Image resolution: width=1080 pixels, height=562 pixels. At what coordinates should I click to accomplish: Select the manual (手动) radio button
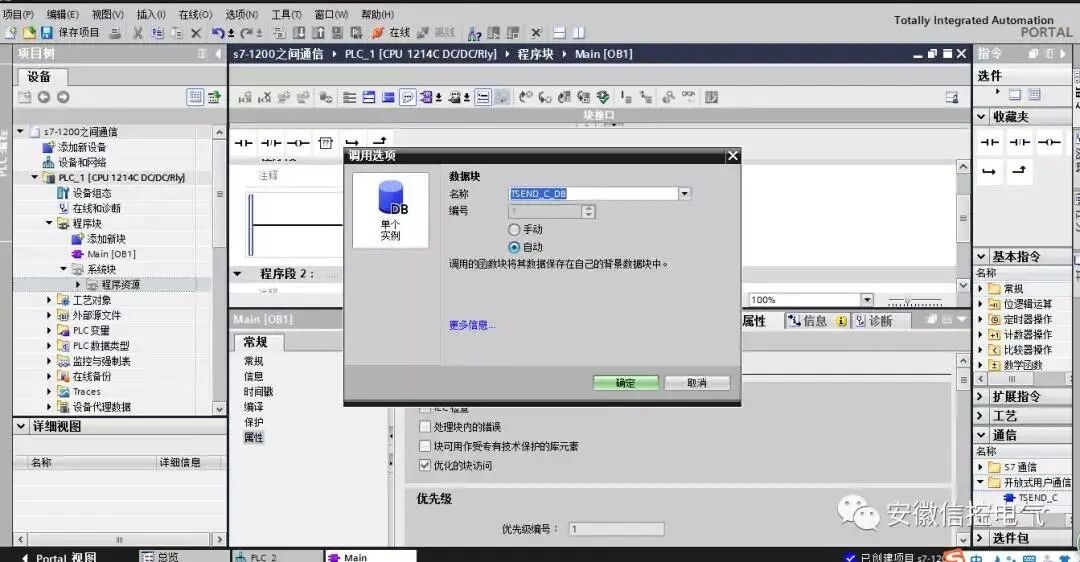click(514, 229)
